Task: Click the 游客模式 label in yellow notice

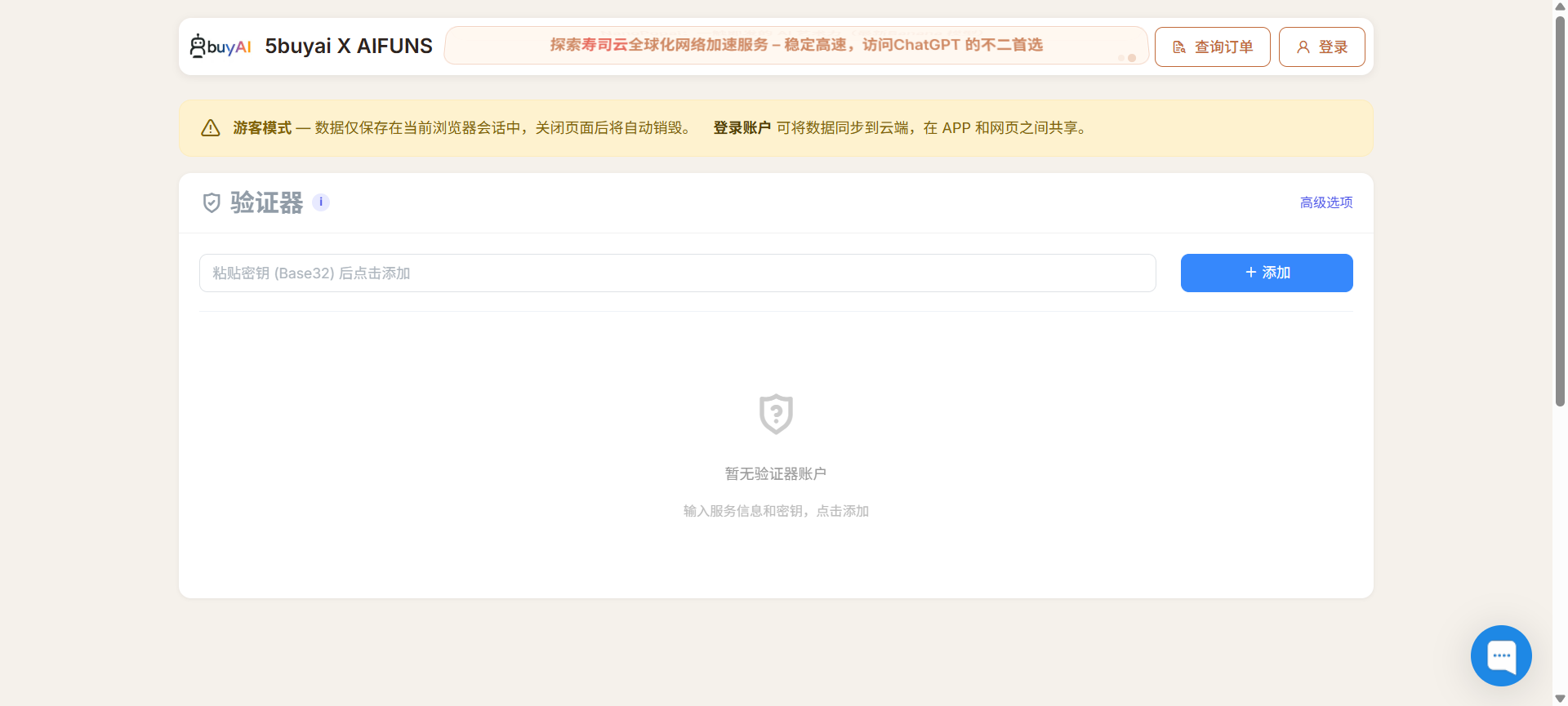Action: click(262, 128)
